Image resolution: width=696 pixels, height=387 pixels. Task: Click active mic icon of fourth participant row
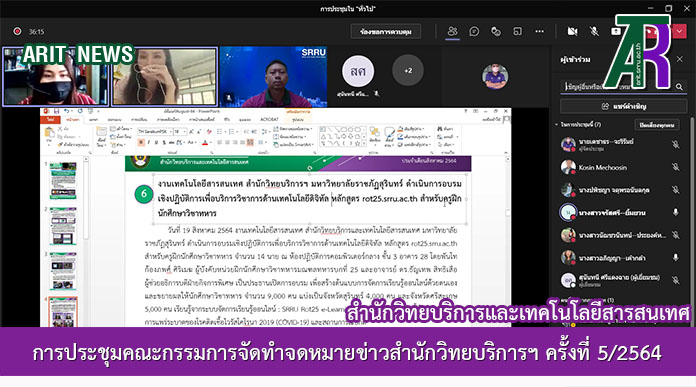[676, 213]
